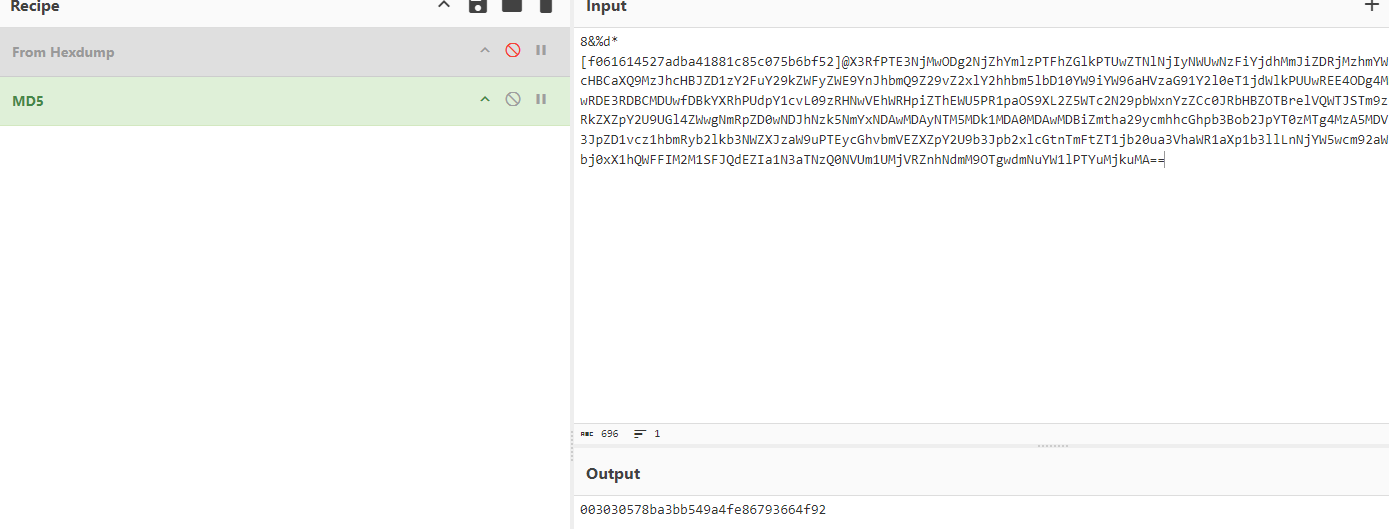Viewport: 1389px width, 529px height.
Task: Open the load recipe folder icon
Action: pos(512,6)
